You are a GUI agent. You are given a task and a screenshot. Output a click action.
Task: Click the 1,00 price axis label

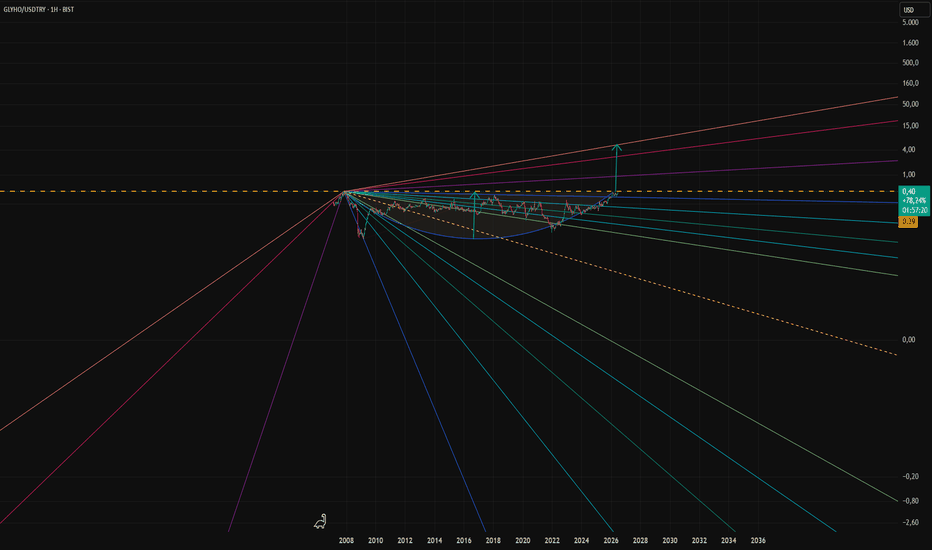click(x=909, y=175)
